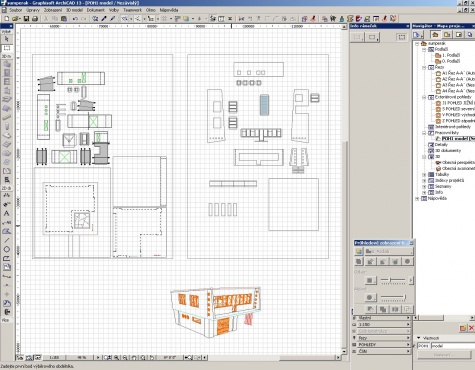Viewport: 475px width, 370px height.
Task: Open the Nápověda menu
Action: point(169,10)
